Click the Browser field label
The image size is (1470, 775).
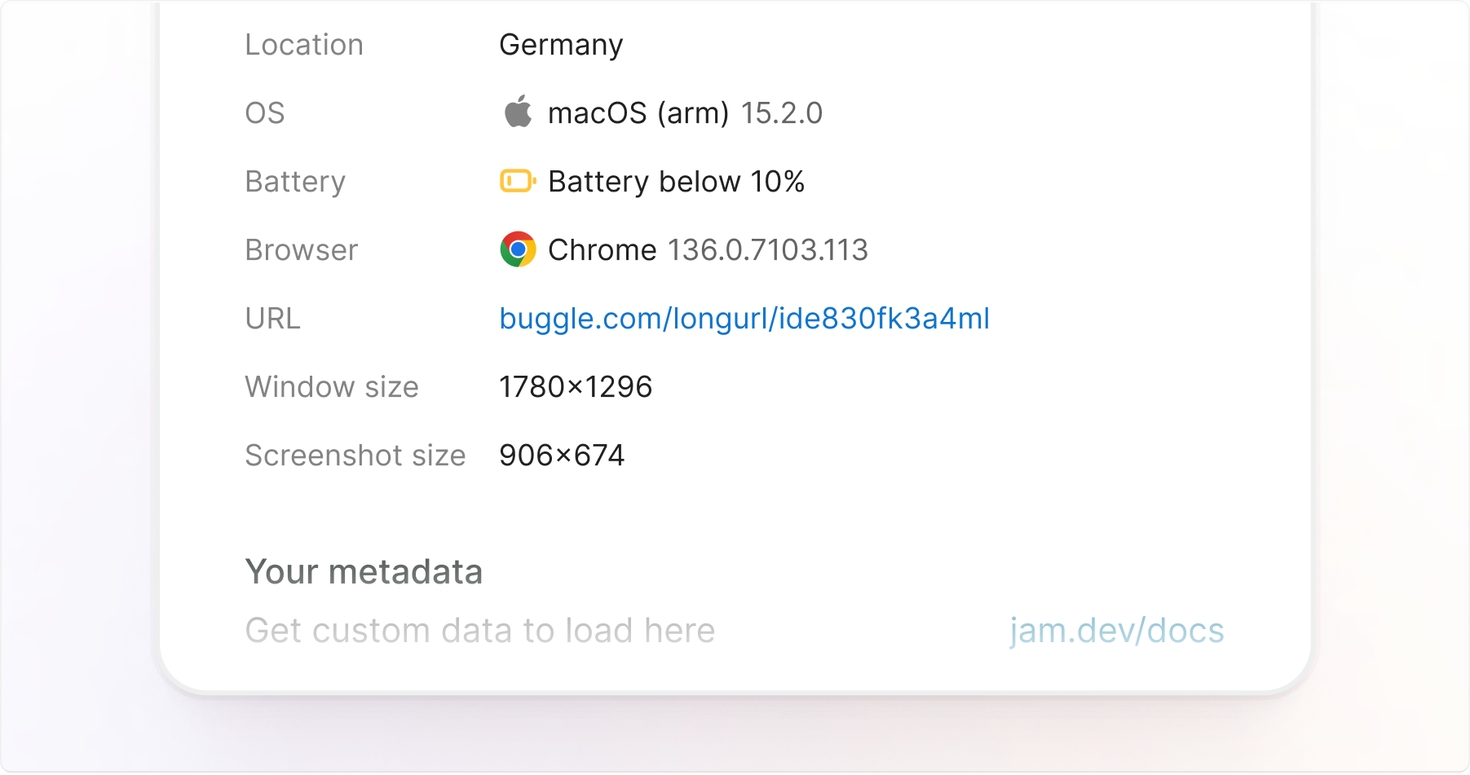[301, 250]
